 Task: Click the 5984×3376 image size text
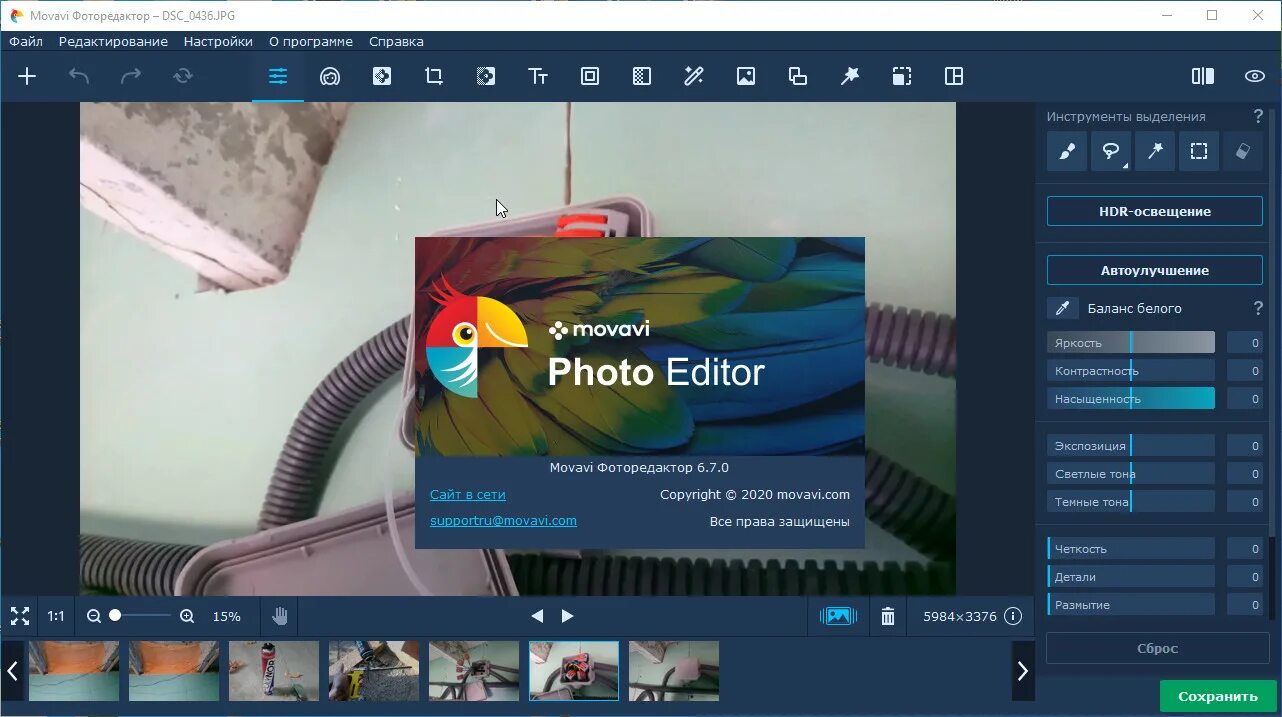tap(960, 616)
